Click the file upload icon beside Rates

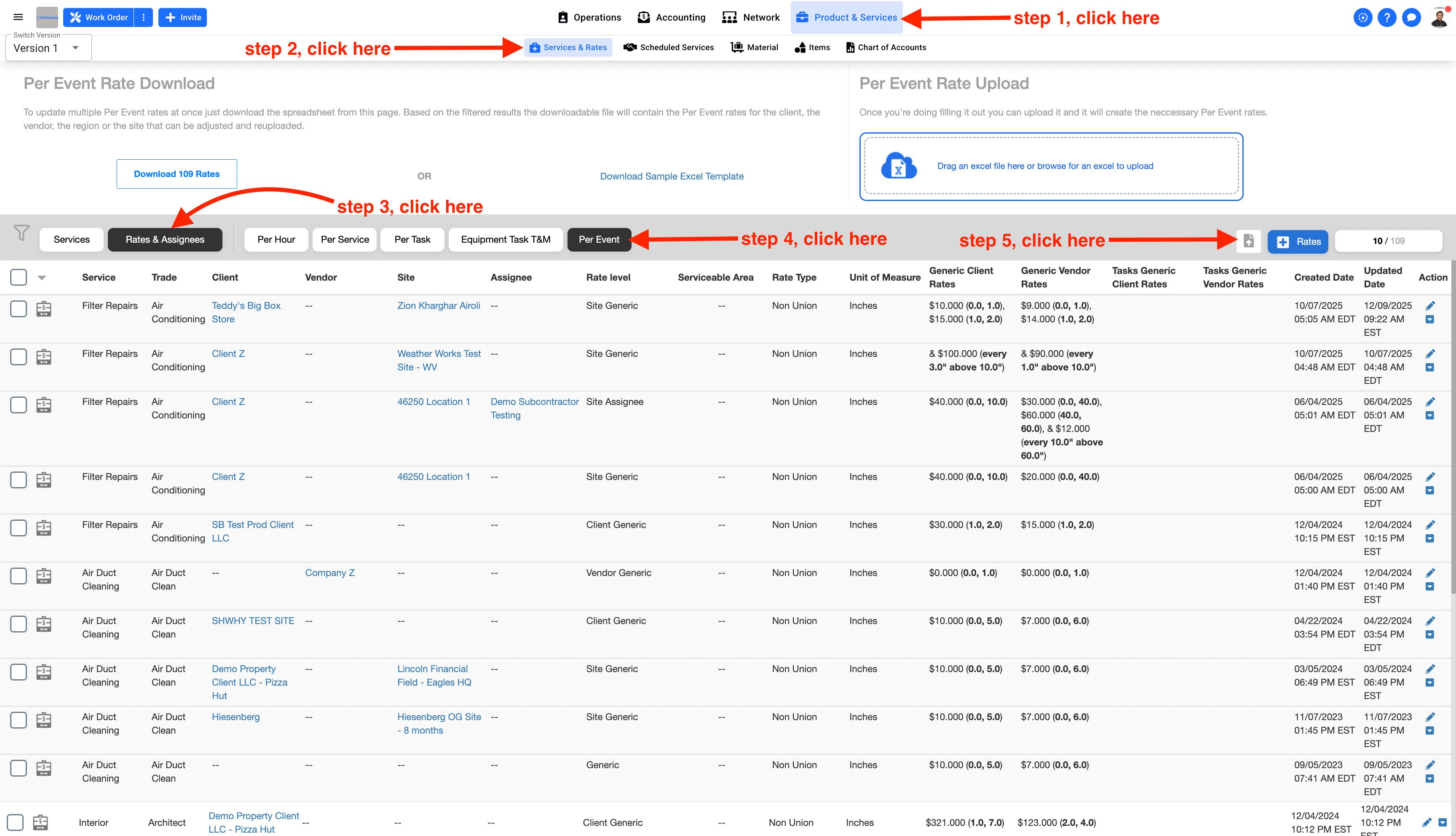tap(1248, 241)
